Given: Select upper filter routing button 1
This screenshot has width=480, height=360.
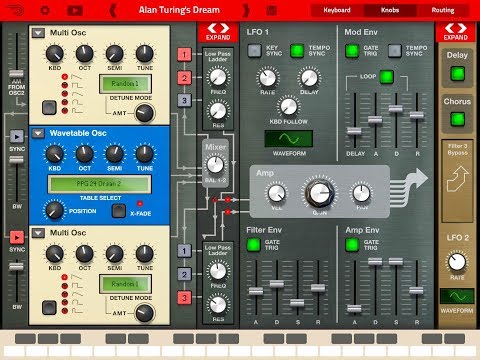Looking at the screenshot, I should click(184, 55).
